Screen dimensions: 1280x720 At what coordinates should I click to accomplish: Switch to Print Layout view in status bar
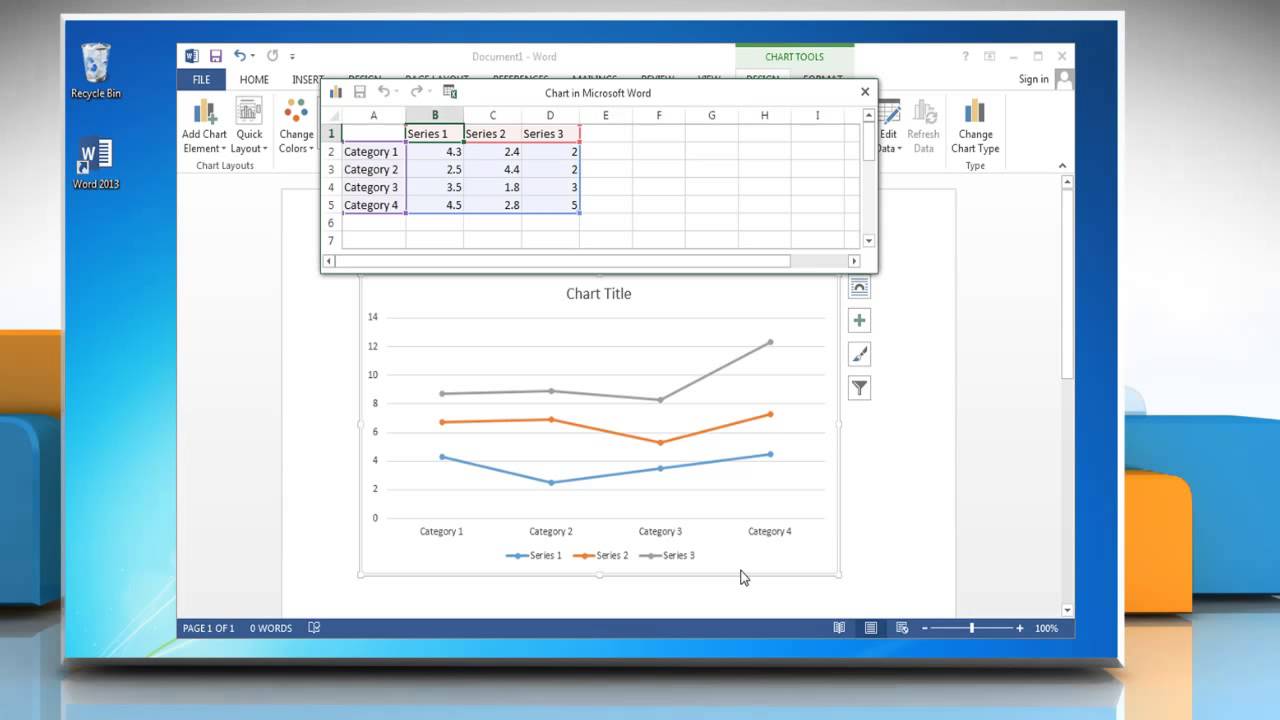[871, 628]
